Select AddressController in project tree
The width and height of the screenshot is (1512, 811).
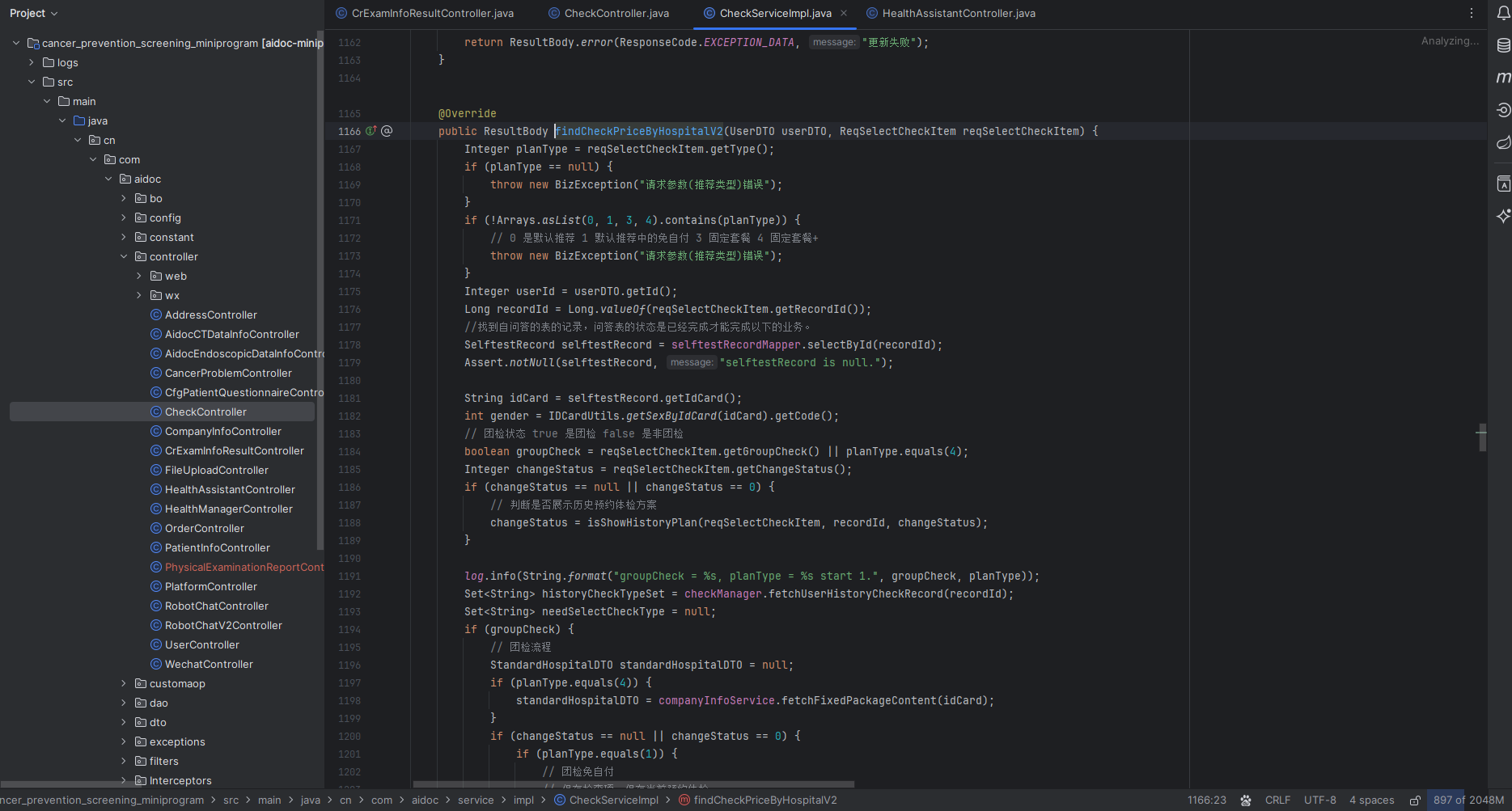coord(210,315)
